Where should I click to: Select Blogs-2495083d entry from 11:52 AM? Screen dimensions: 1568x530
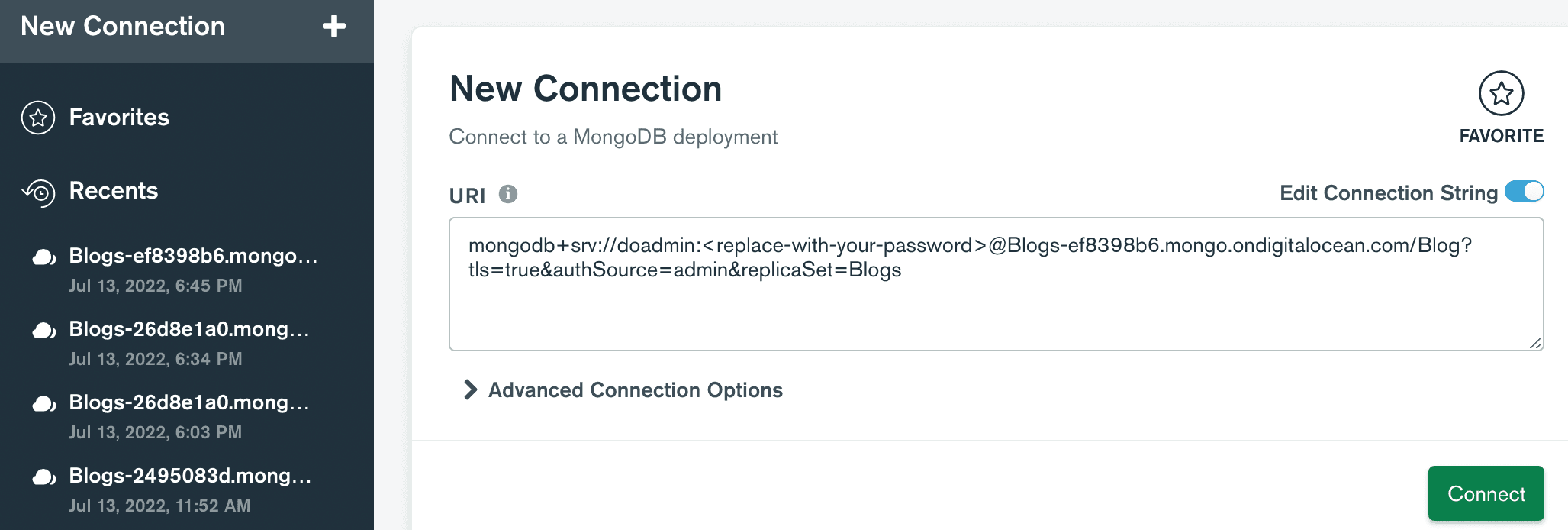pyautogui.click(x=187, y=490)
